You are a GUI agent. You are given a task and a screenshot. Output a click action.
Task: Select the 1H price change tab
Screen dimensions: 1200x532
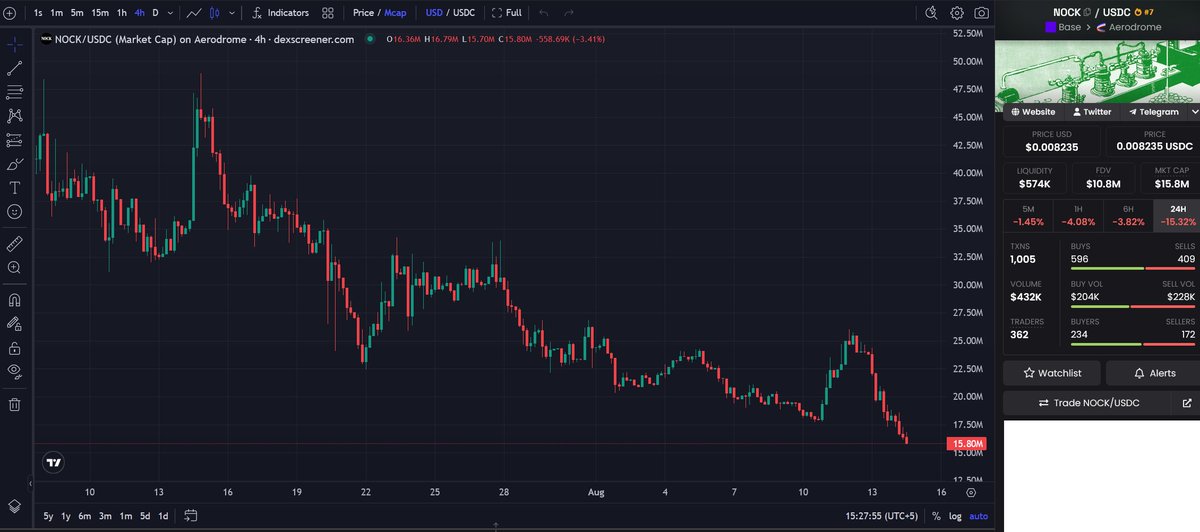pyautogui.click(x=1079, y=216)
